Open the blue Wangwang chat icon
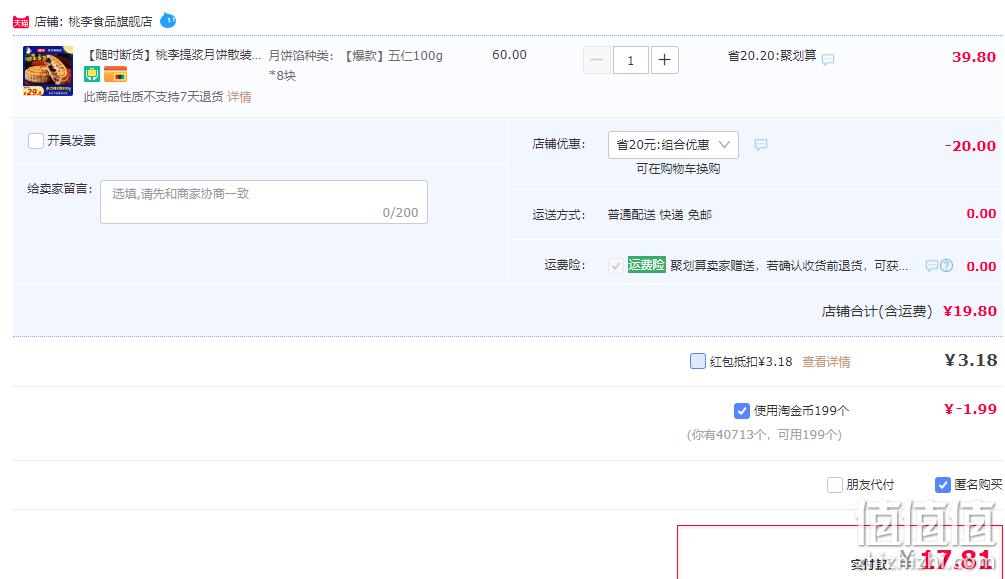 pyautogui.click(x=167, y=21)
